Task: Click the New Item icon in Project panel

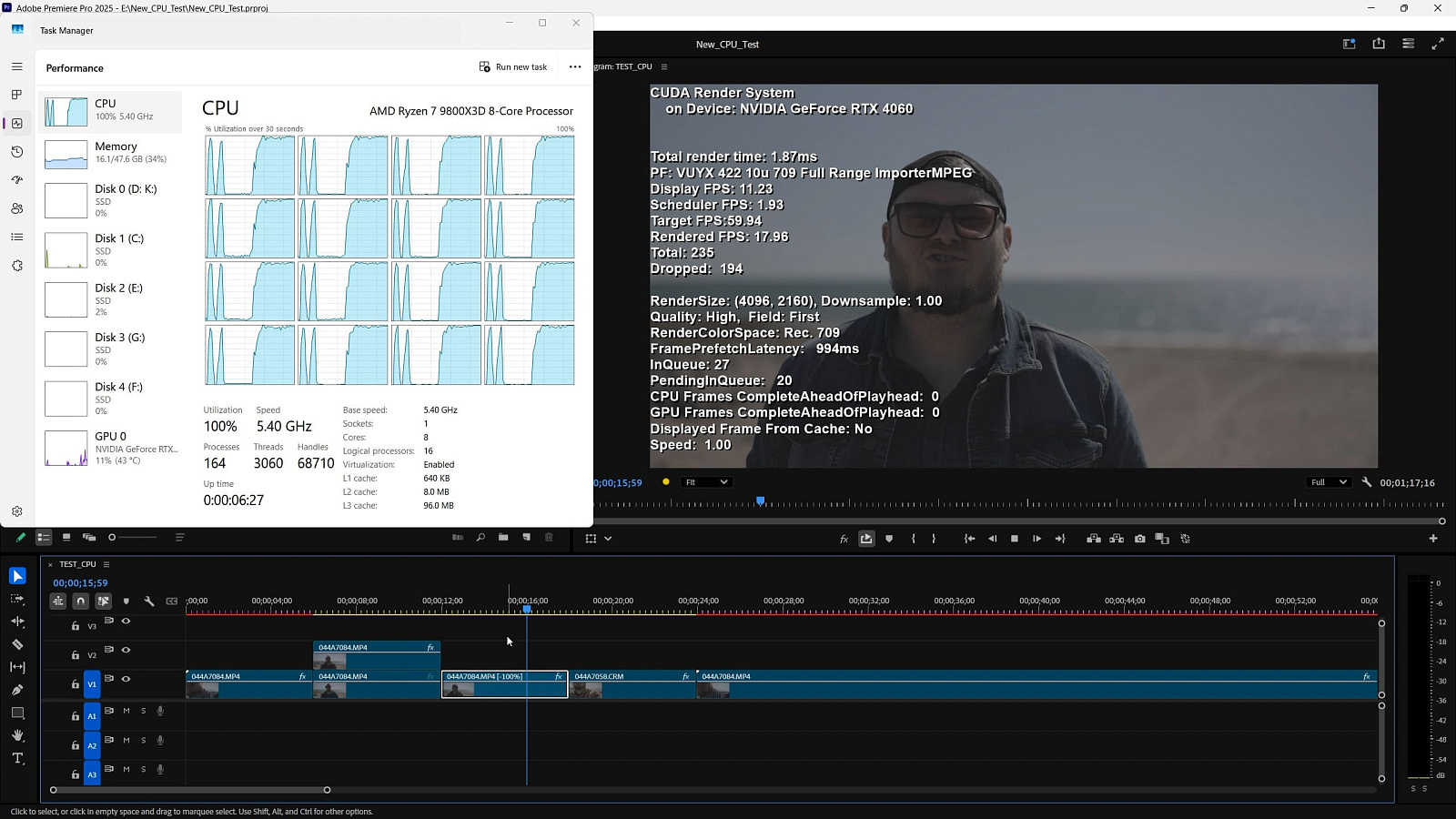Action: pos(526,538)
